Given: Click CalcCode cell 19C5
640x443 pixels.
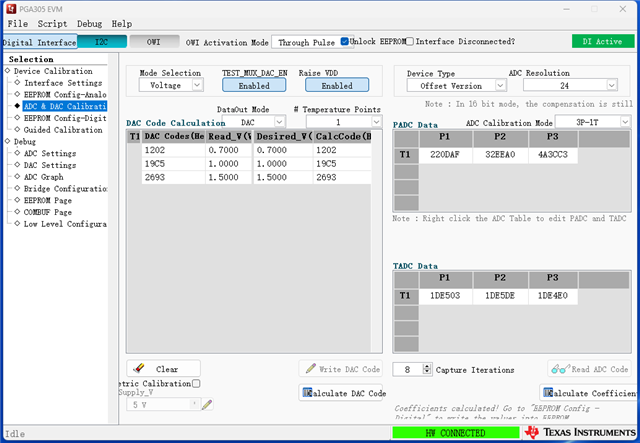Looking at the screenshot, I should [342, 163].
